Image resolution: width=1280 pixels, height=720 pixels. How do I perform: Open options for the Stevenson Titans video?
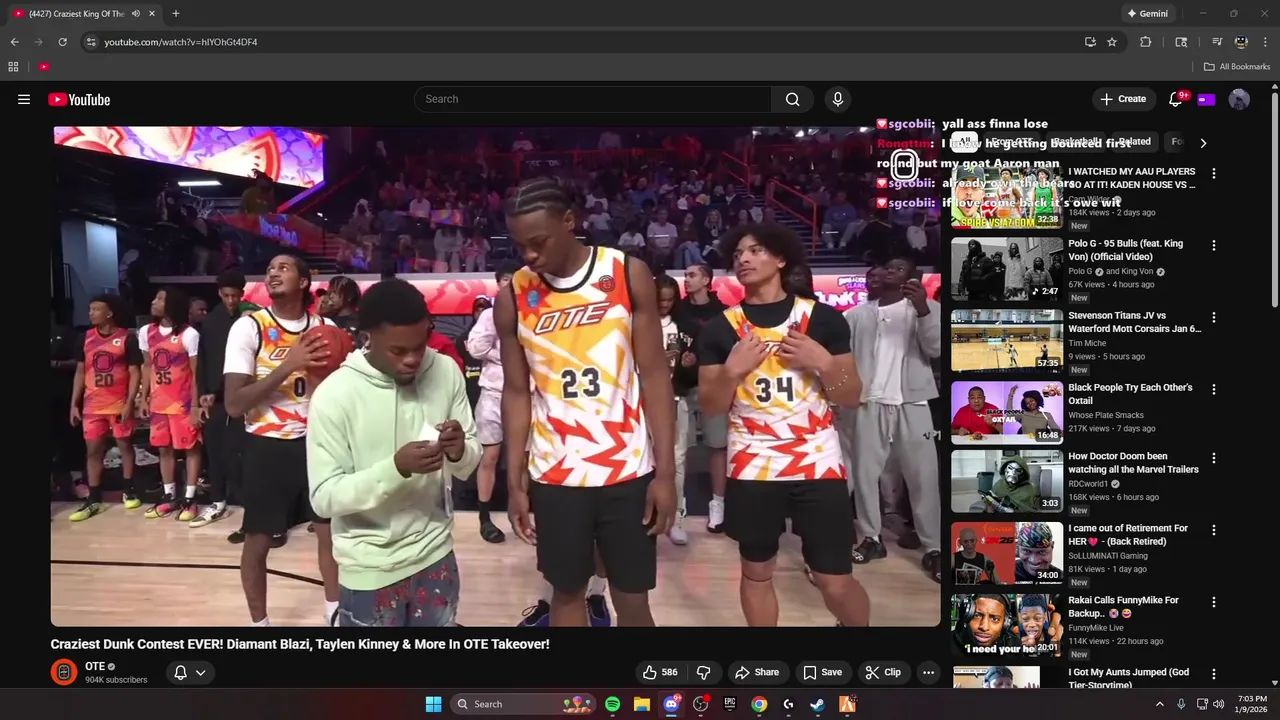[1214, 317]
